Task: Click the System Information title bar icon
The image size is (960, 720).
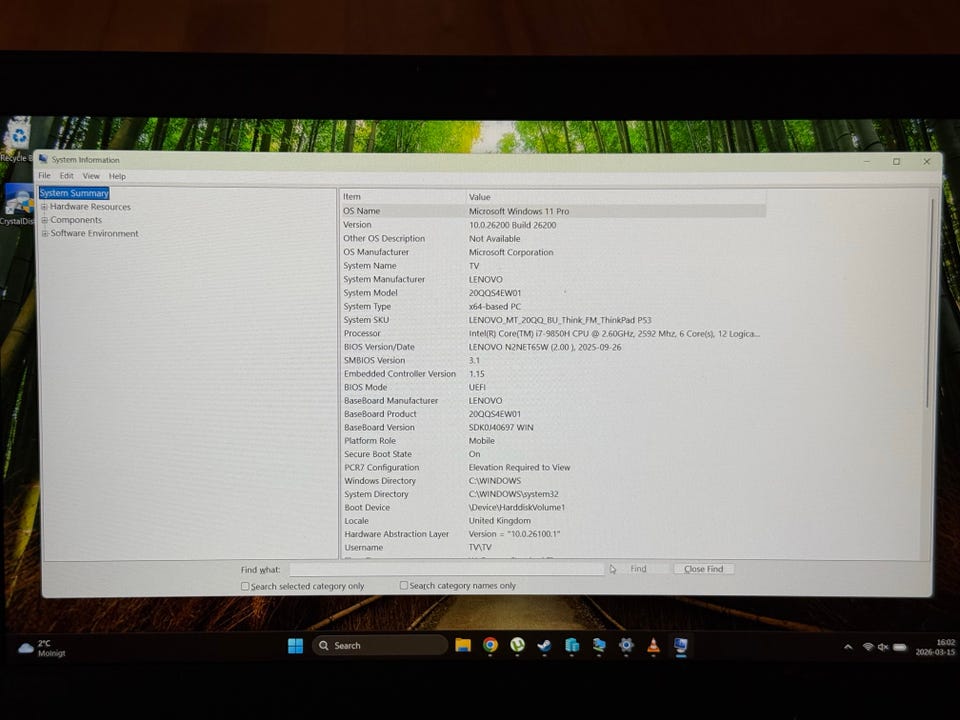Action: (x=43, y=159)
